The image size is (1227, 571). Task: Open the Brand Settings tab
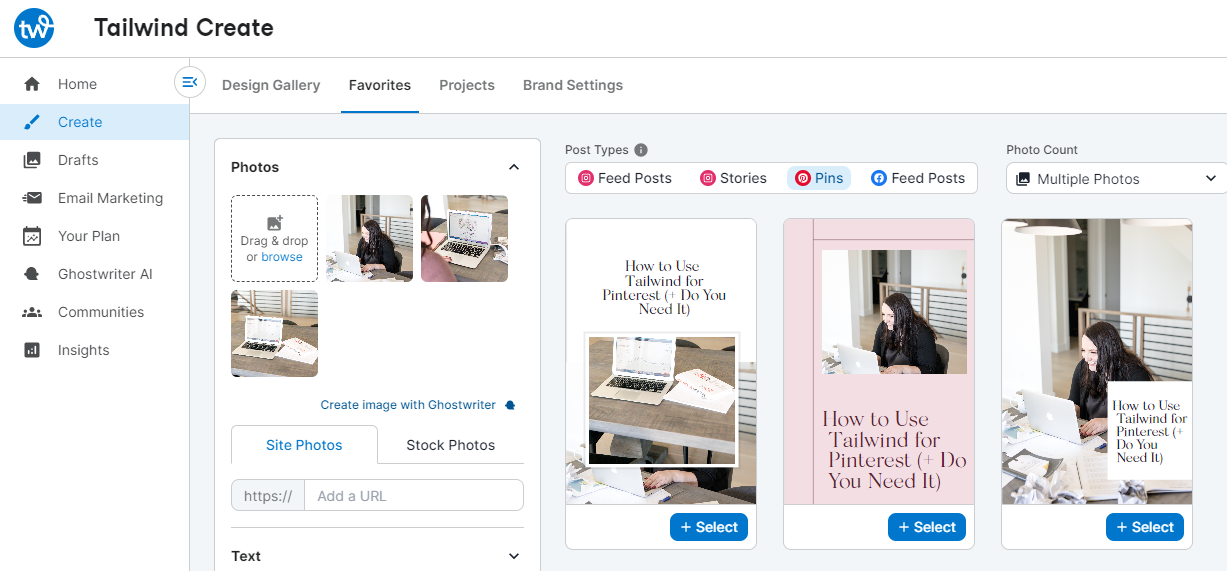(x=573, y=85)
